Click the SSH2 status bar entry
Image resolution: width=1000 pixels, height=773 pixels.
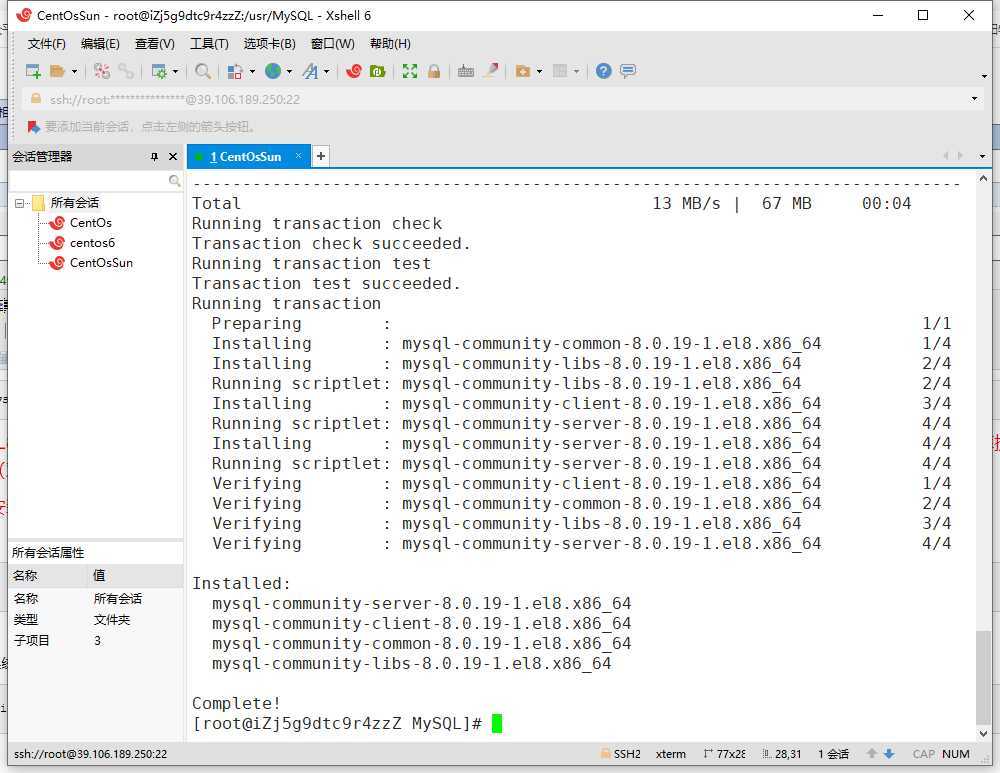[621, 754]
